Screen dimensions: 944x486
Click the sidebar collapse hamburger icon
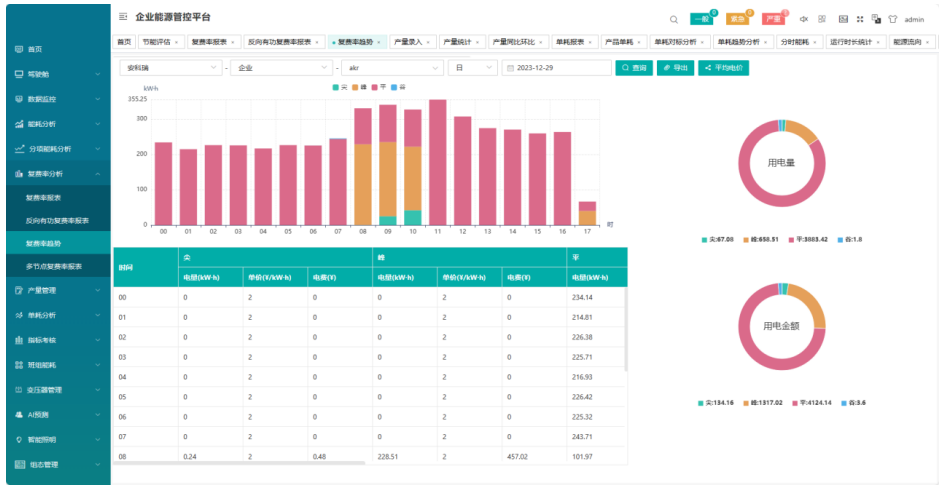[x=123, y=18]
